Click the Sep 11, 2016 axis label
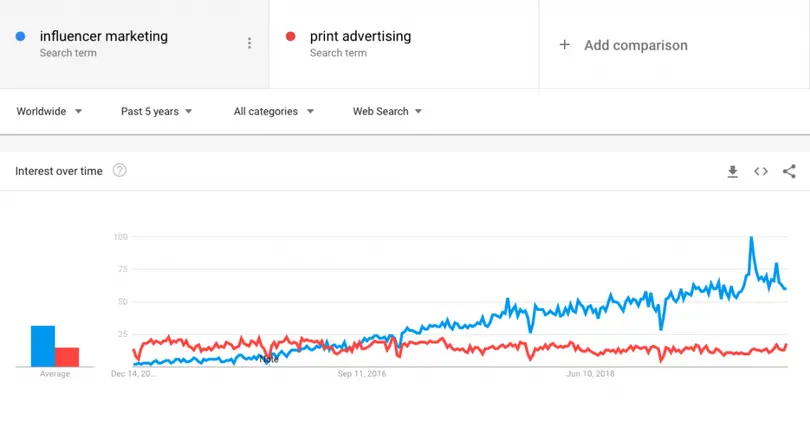This screenshot has height=428, width=810. [x=361, y=374]
